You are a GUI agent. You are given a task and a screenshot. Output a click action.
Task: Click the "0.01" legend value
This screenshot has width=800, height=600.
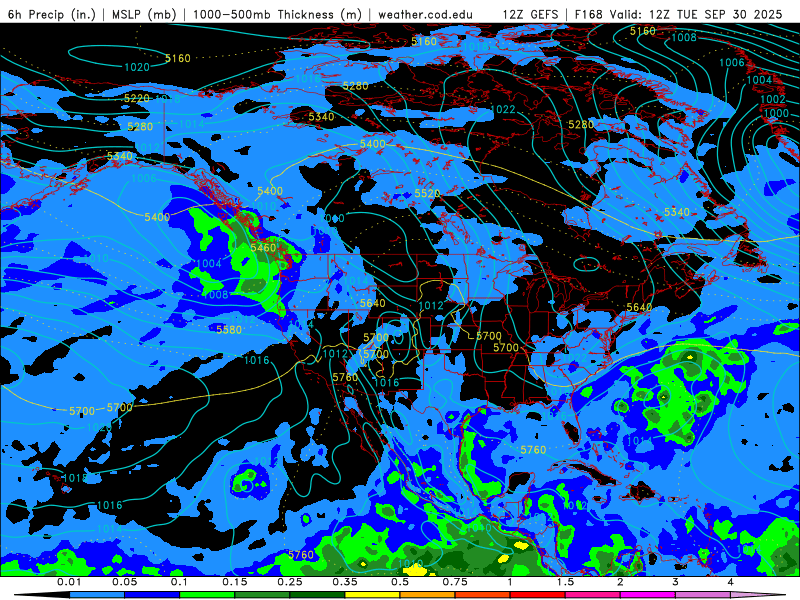click(69, 582)
